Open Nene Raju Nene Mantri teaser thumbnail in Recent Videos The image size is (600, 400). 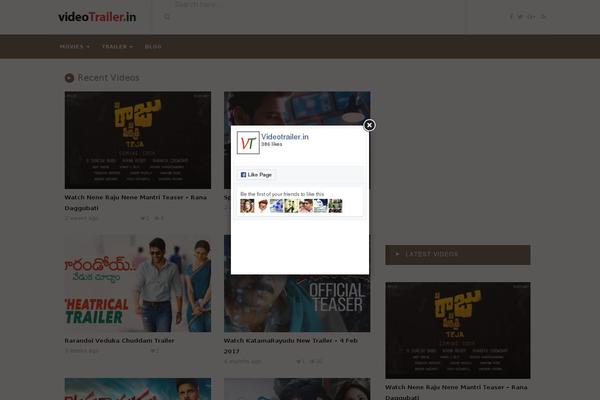[x=138, y=140]
